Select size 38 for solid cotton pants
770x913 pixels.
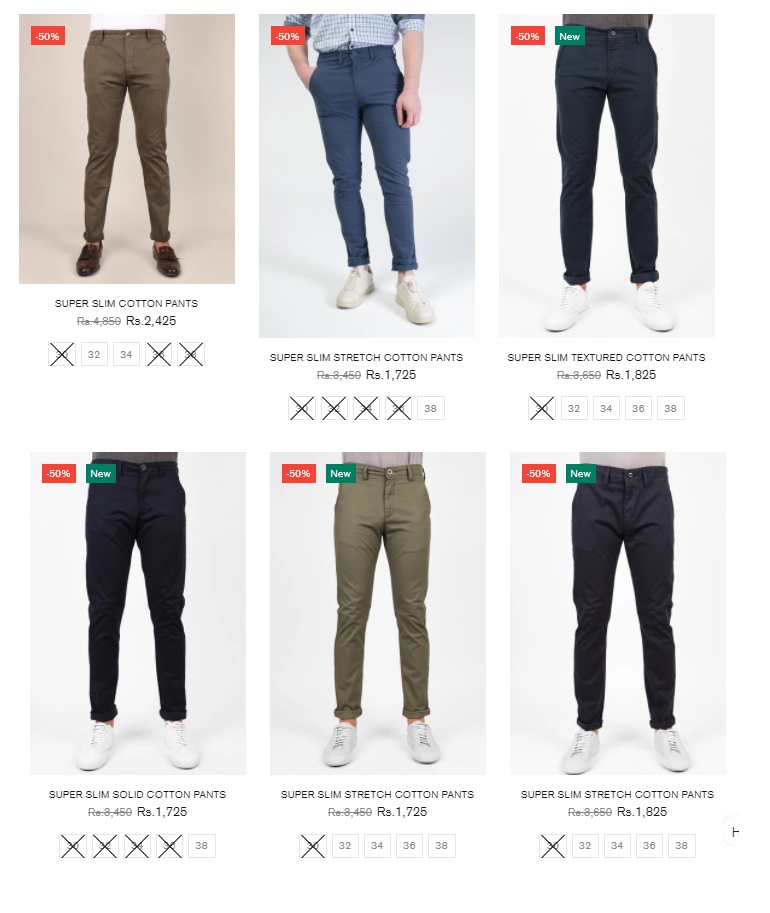tap(202, 845)
